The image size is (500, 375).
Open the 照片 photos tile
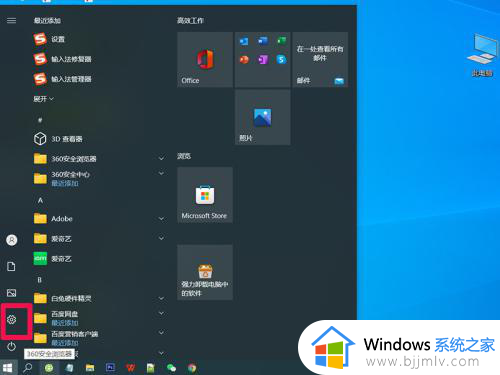point(263,117)
